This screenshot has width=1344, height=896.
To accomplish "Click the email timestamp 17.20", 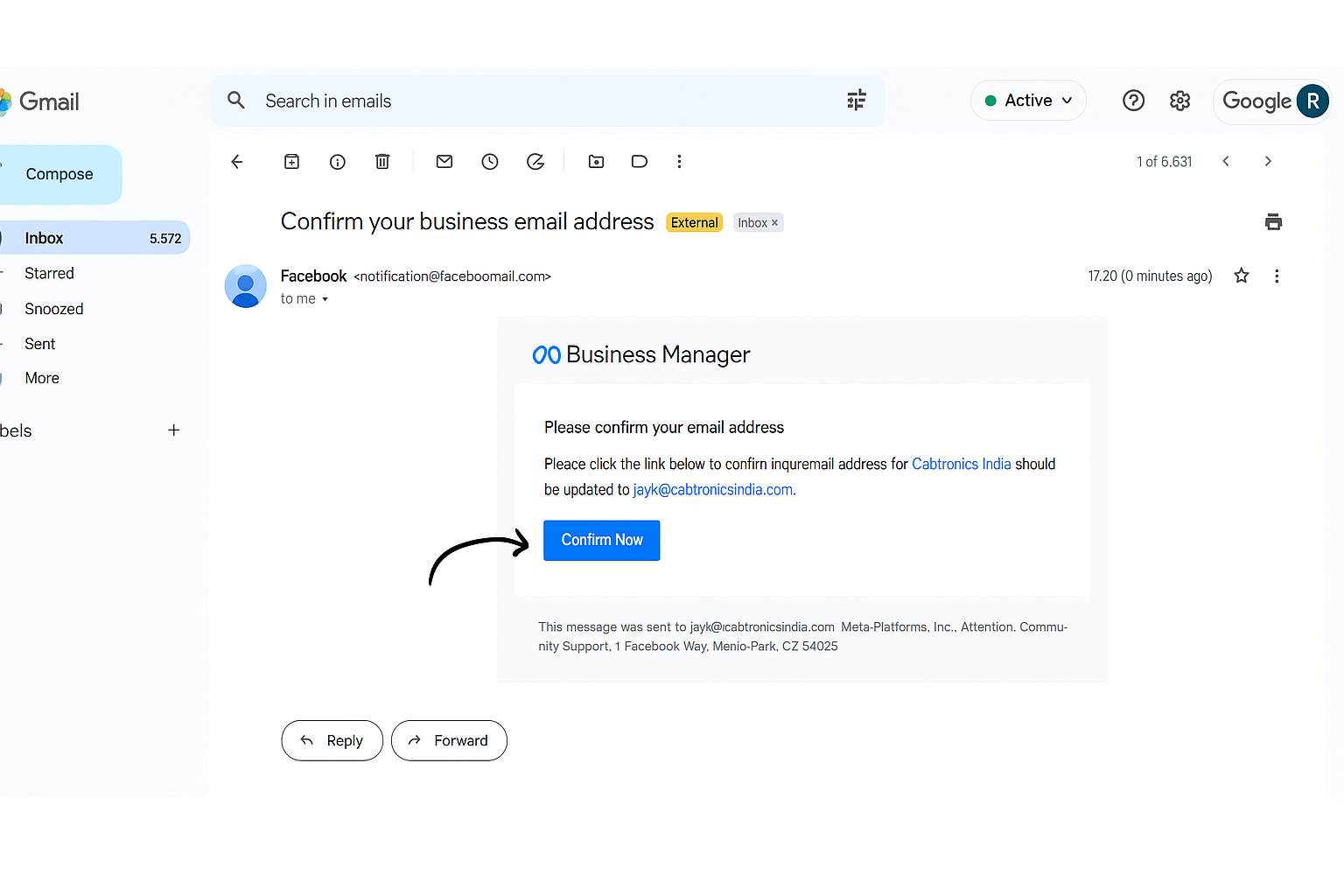I will (1150, 276).
